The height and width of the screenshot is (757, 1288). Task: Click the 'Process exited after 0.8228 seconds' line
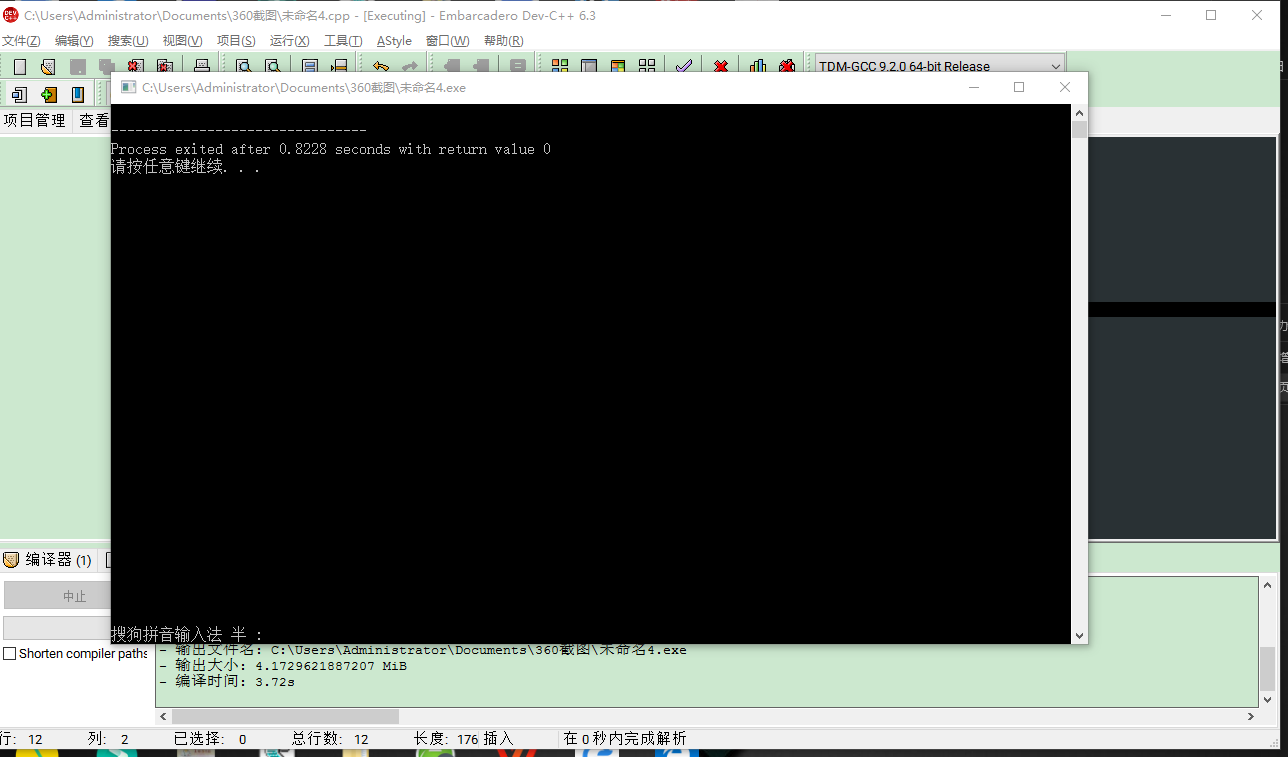click(x=330, y=149)
